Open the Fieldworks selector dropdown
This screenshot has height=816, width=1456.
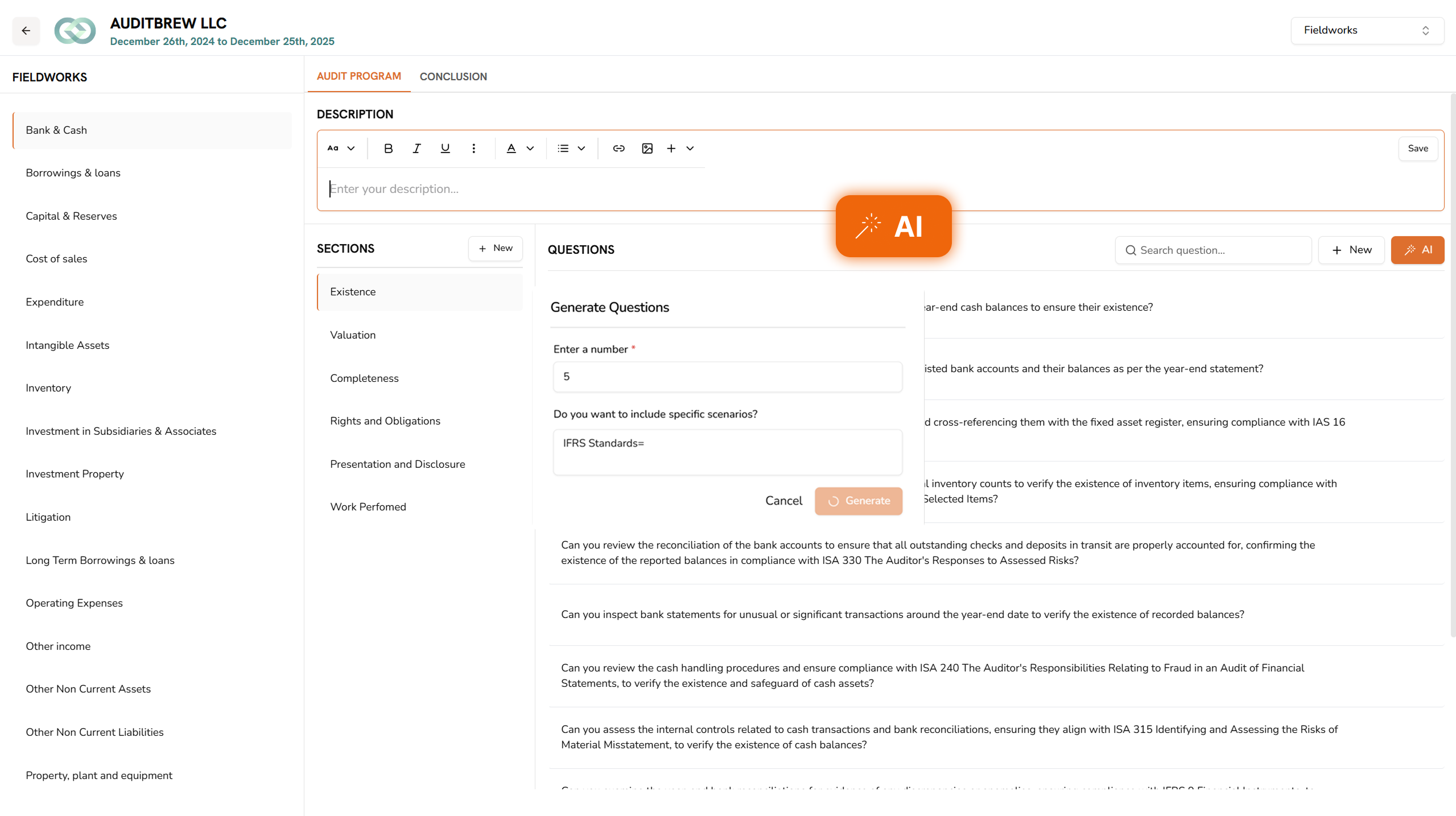[1367, 30]
